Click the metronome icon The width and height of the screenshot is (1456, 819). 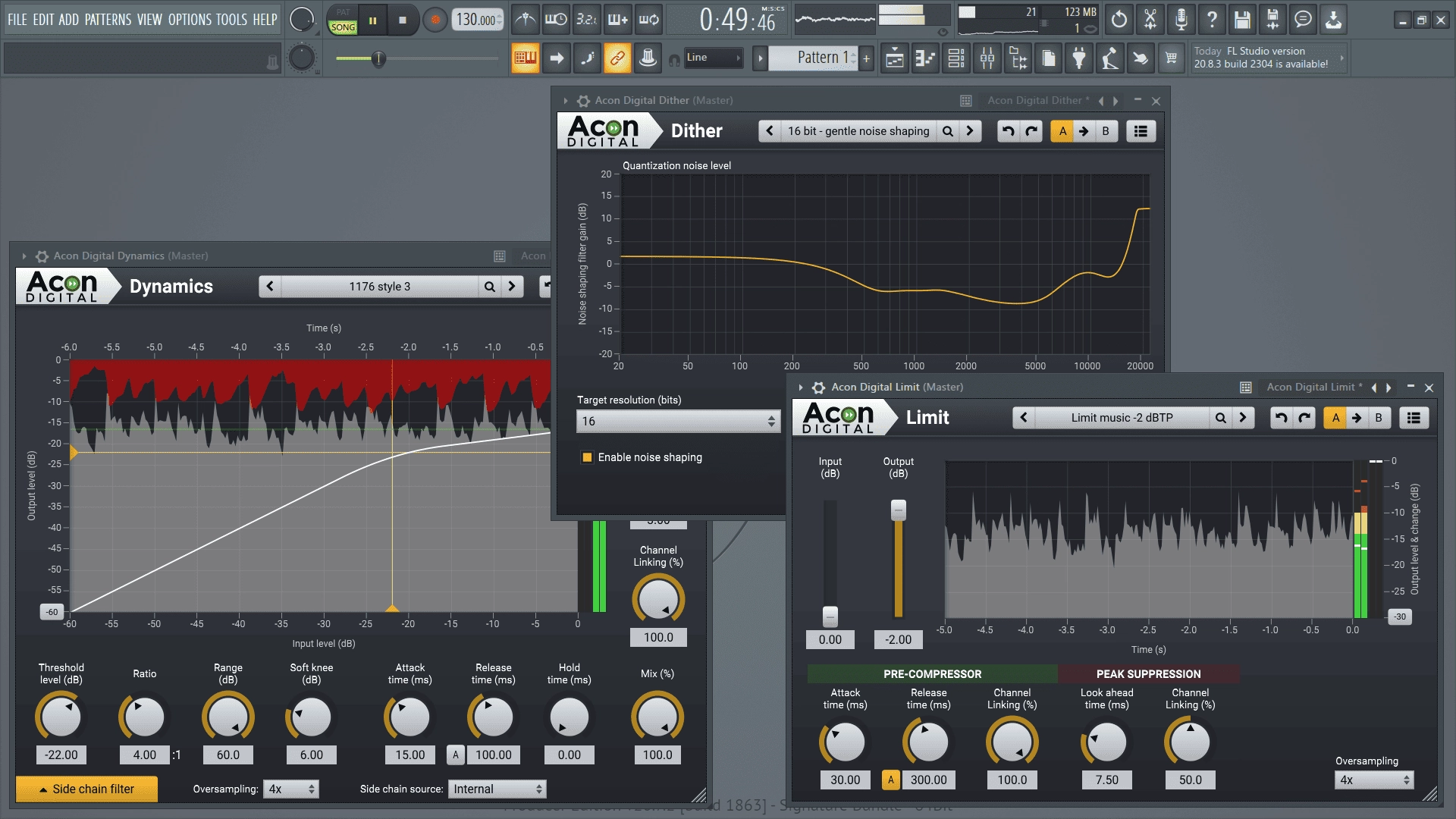tap(526, 20)
